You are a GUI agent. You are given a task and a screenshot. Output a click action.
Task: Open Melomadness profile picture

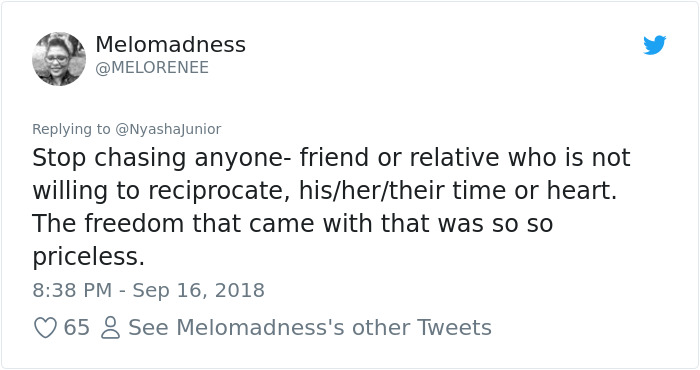click(58, 58)
